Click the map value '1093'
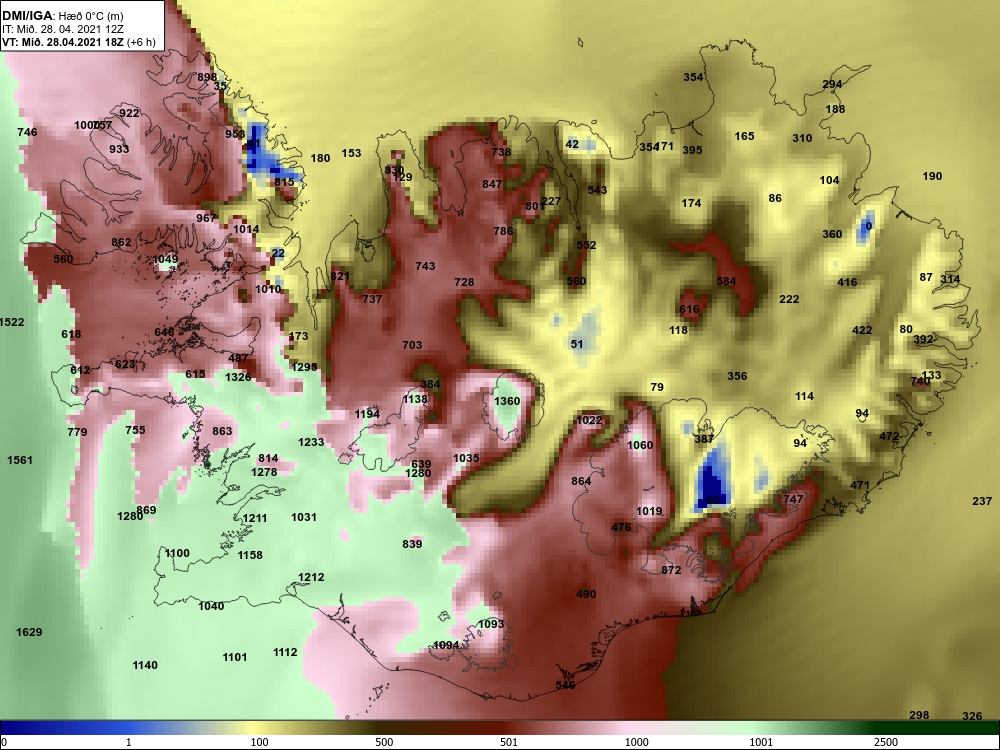The height and width of the screenshot is (750, 1000). point(490,624)
